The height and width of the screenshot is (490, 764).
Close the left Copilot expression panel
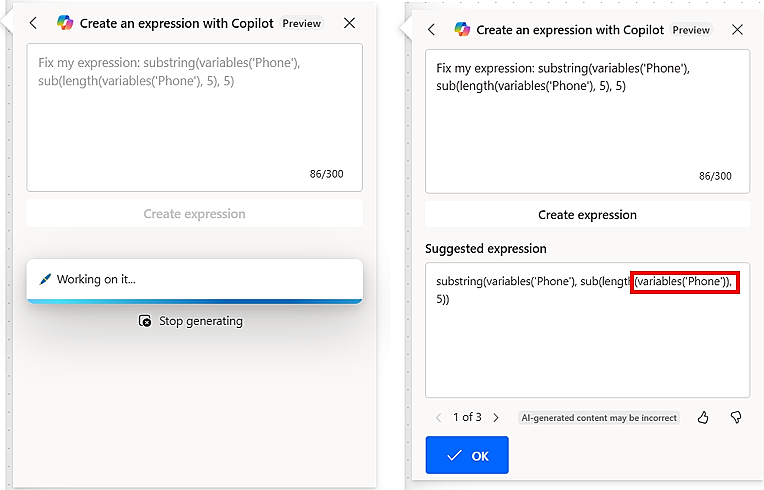coord(349,23)
